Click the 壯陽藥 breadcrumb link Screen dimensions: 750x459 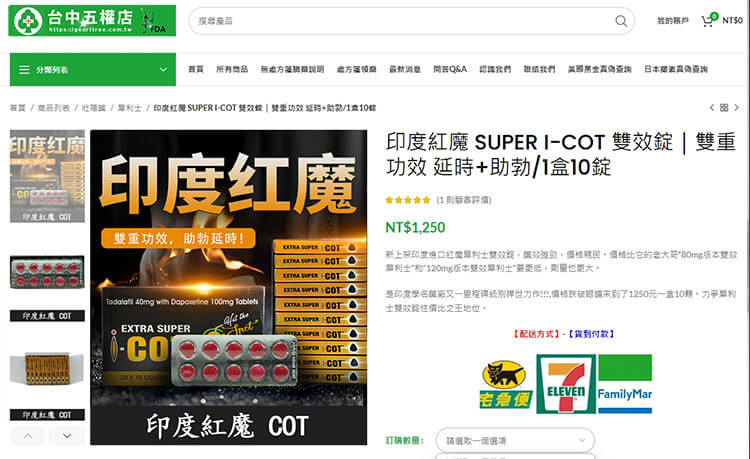point(93,108)
